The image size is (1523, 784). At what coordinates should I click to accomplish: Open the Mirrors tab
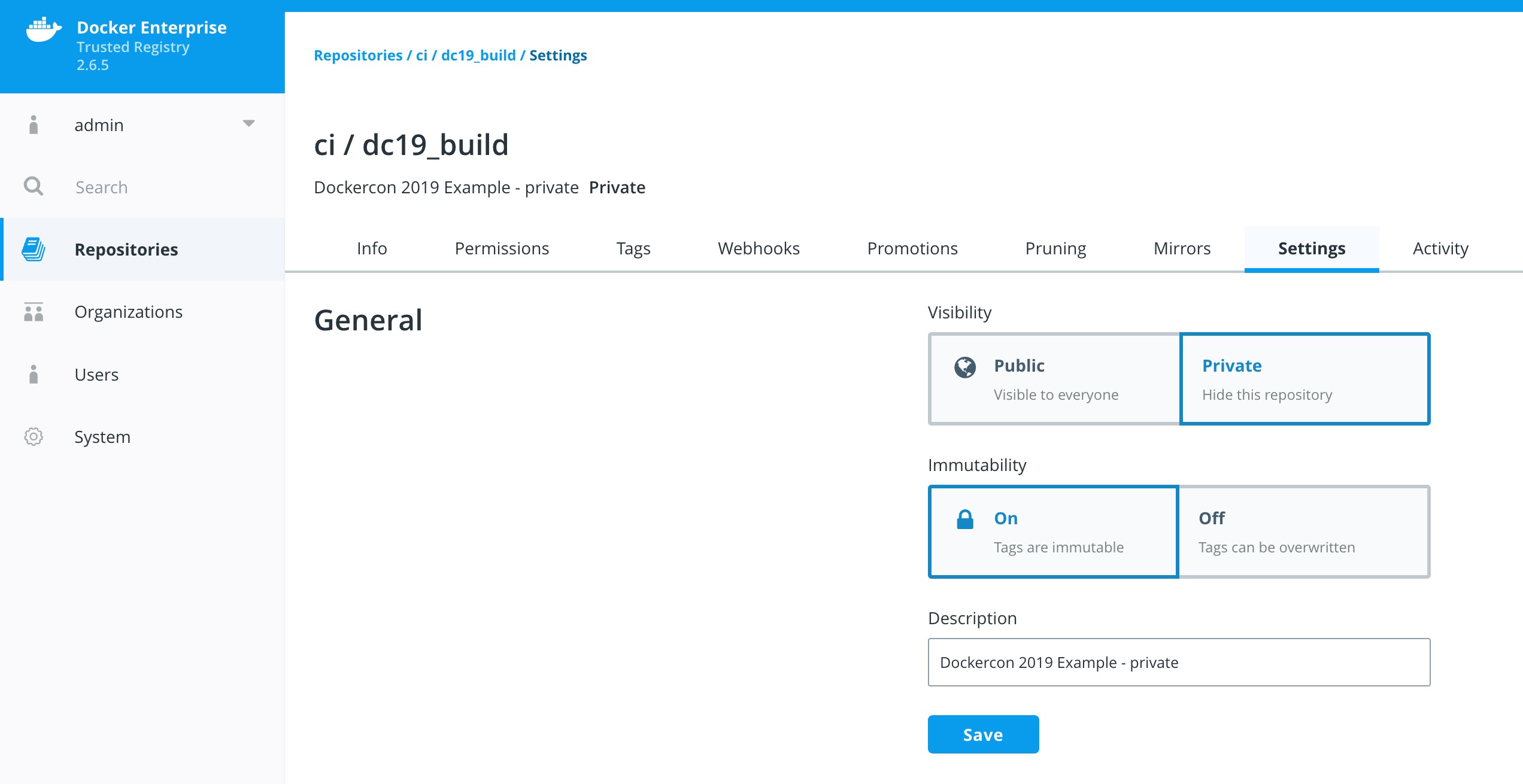(1182, 248)
